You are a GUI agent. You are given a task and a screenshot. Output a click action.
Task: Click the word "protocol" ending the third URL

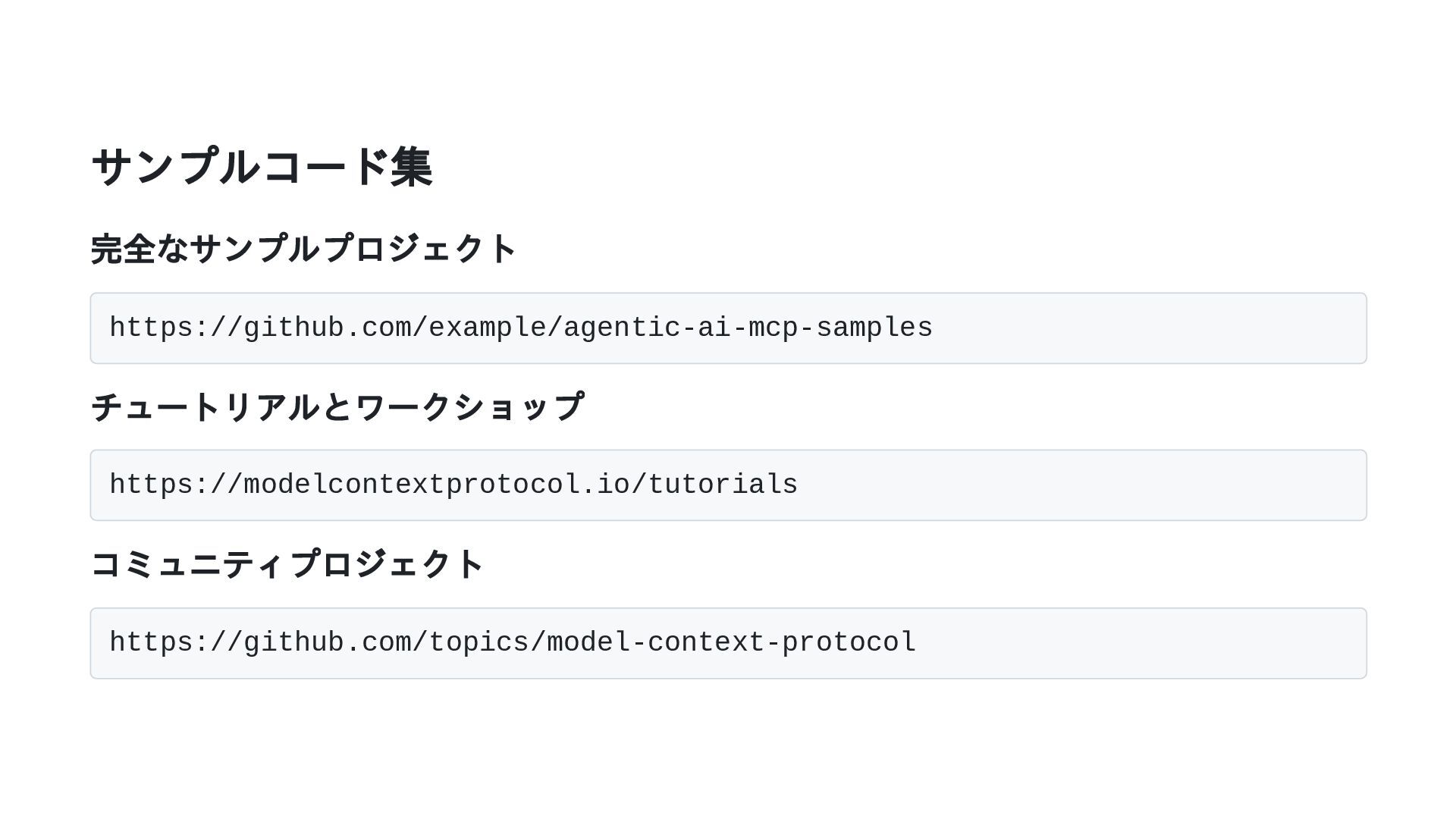point(849,643)
